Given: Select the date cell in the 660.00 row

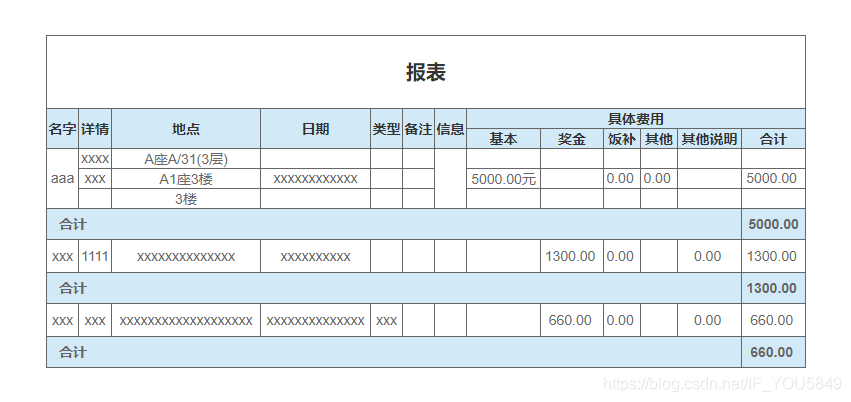Looking at the screenshot, I should [x=315, y=320].
